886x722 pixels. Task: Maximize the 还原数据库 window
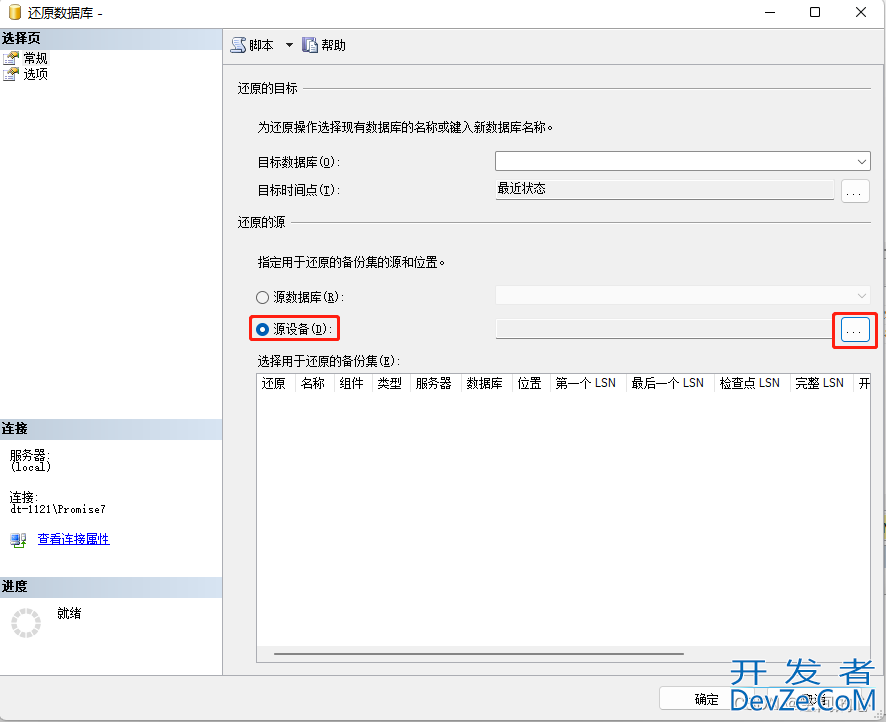[x=815, y=12]
